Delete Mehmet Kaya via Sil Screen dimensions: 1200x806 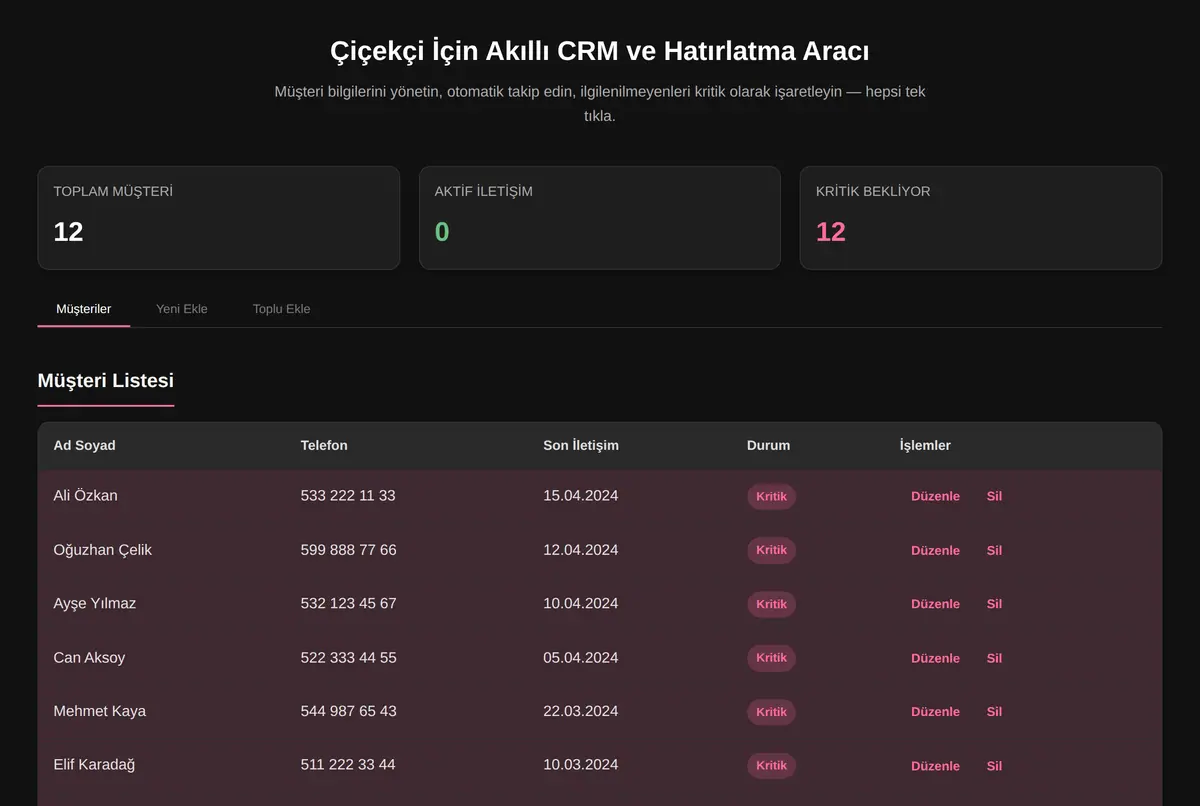pyautogui.click(x=994, y=712)
